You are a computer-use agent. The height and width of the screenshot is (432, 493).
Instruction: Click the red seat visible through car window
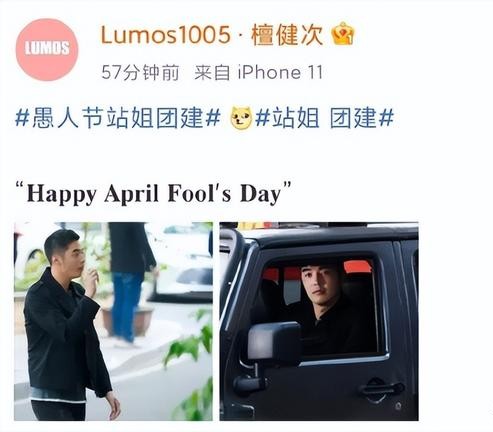pos(358,268)
